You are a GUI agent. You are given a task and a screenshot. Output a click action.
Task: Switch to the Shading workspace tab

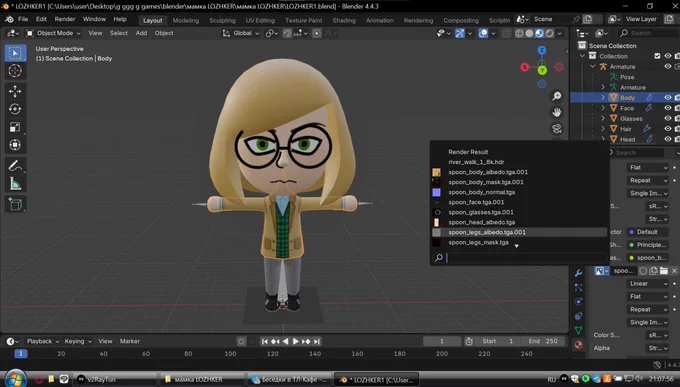344,20
